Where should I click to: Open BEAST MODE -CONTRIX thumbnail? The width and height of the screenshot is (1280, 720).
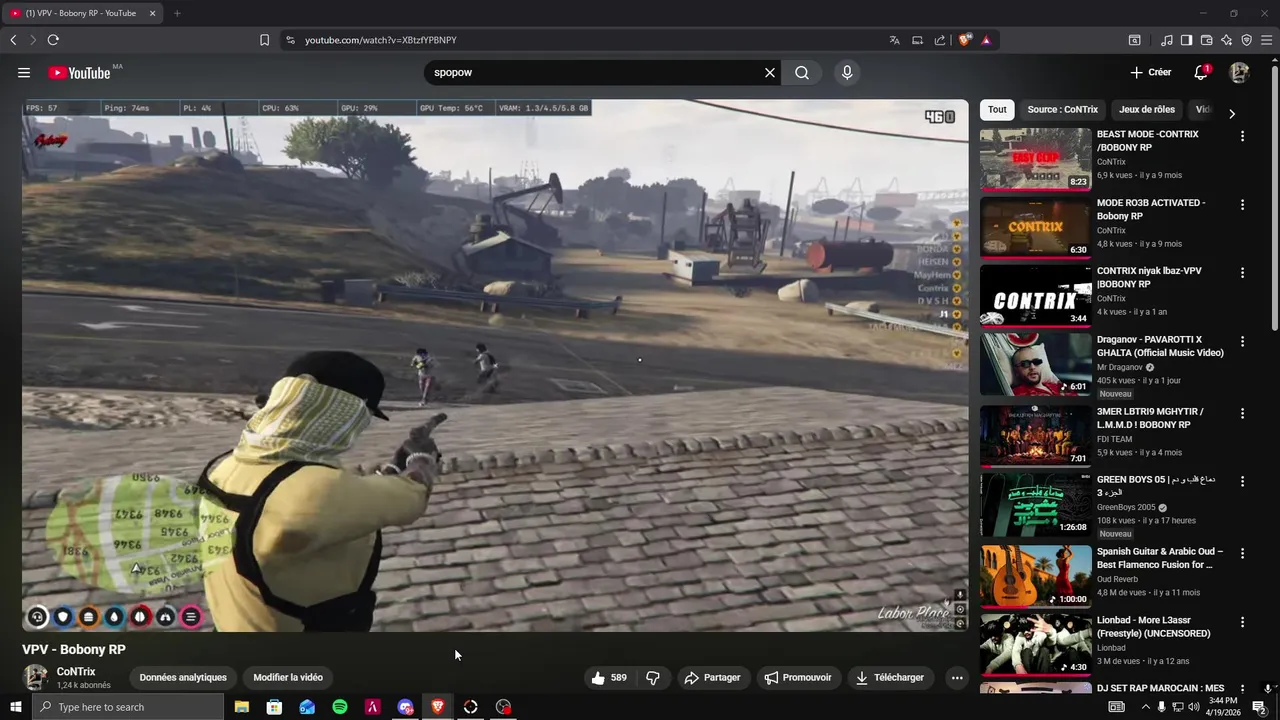(x=1035, y=159)
